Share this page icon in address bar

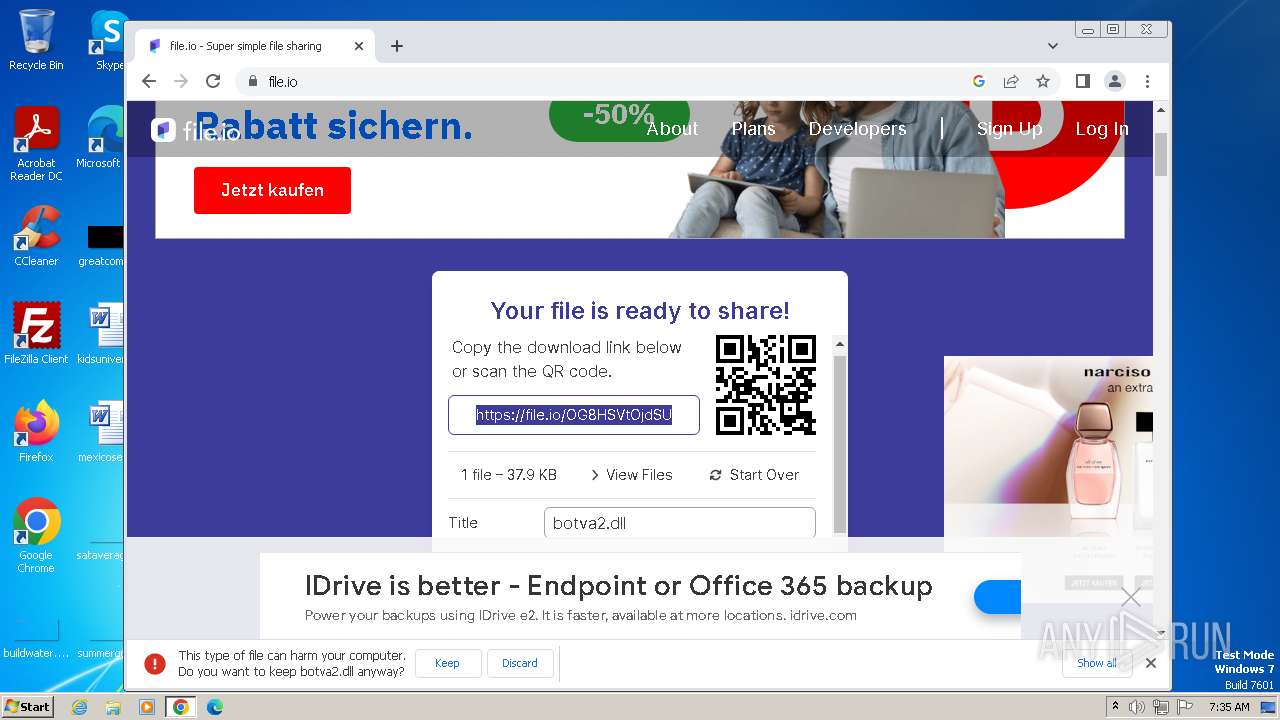(1011, 81)
